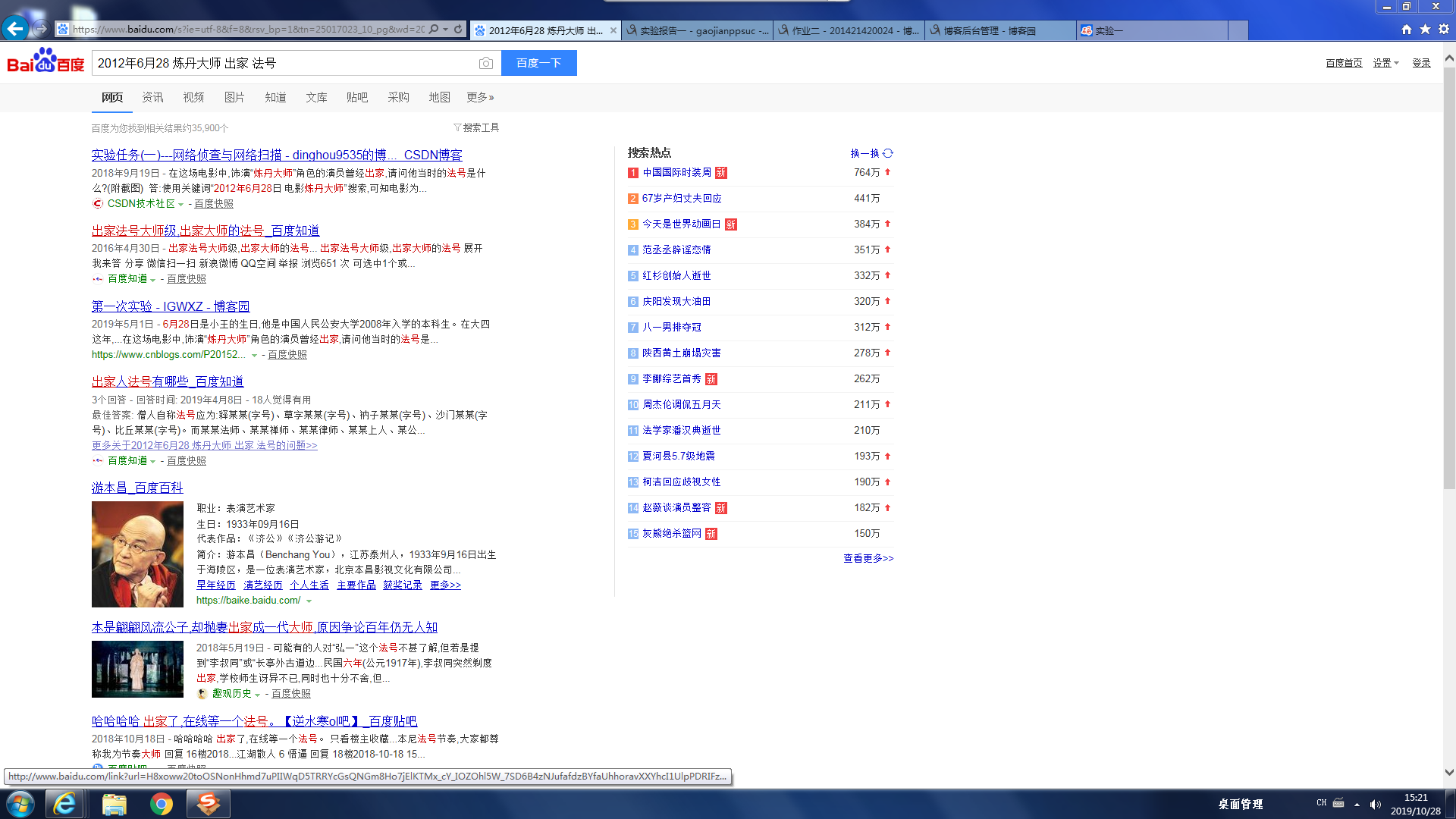Open browser home icon
This screenshot has width=1456, height=819.
coord(1407,30)
